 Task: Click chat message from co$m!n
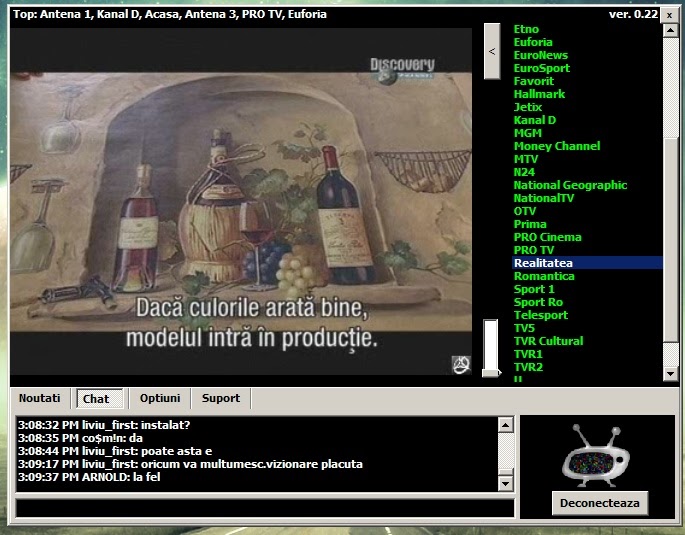(80, 438)
